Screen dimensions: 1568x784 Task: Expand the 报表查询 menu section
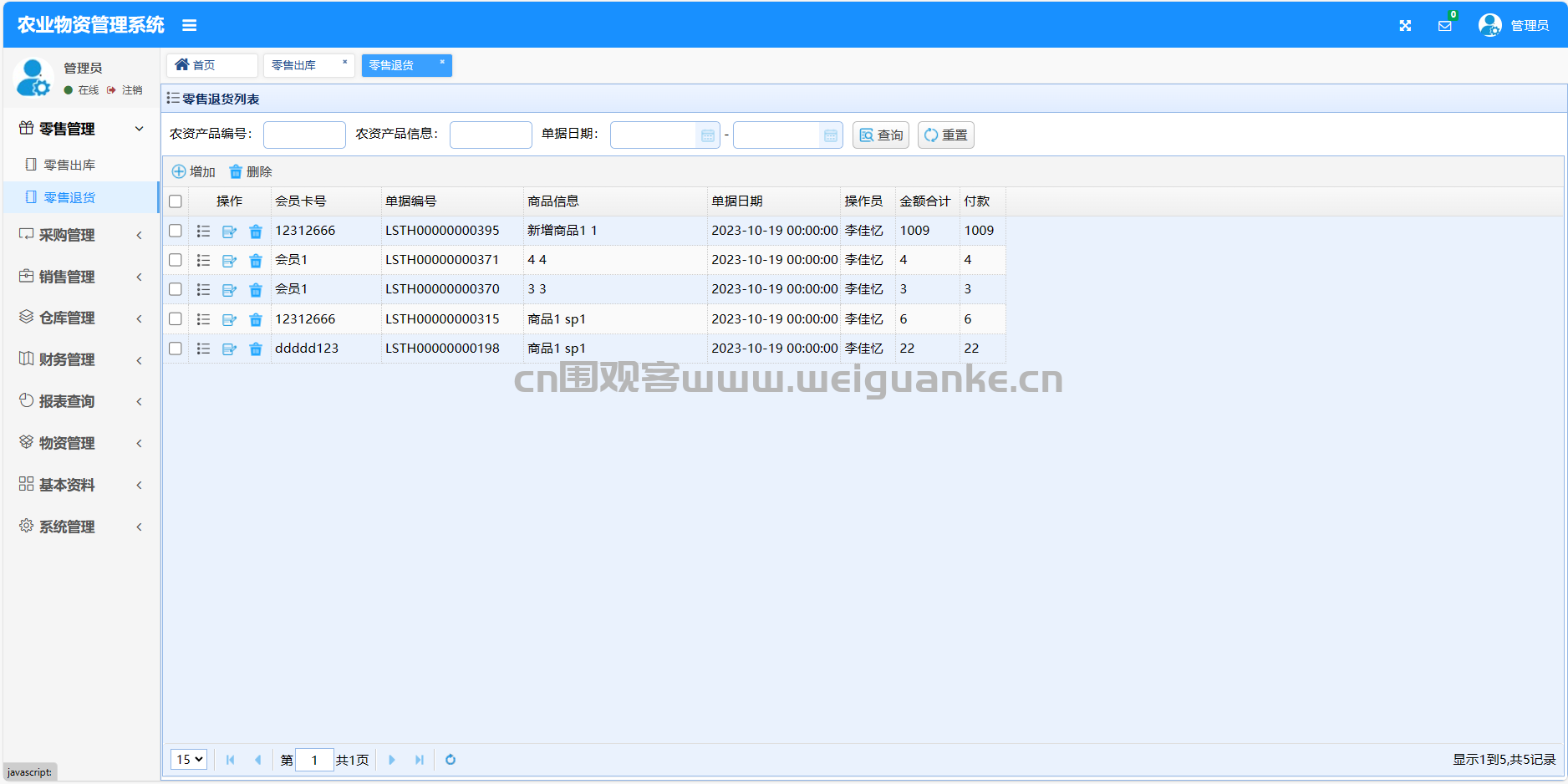coord(81,401)
